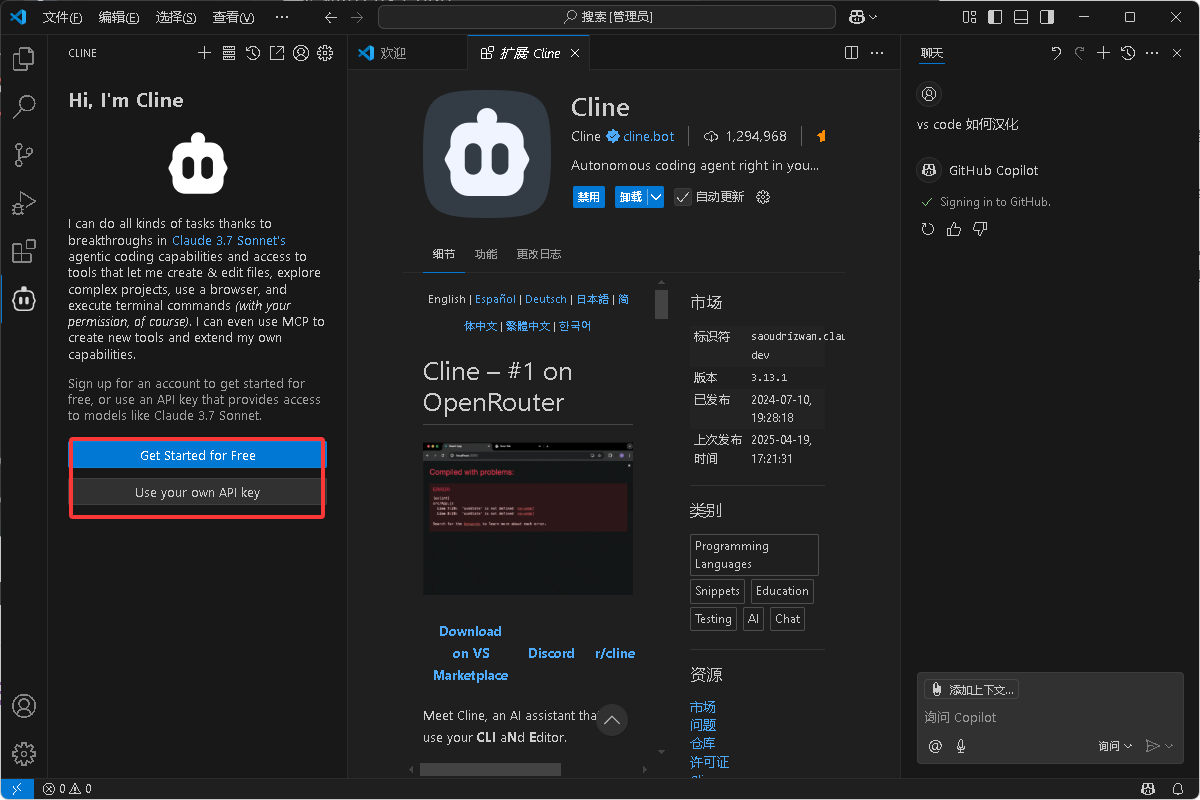The height and width of the screenshot is (800, 1200).
Task: Open the Discord link
Action: [551, 653]
